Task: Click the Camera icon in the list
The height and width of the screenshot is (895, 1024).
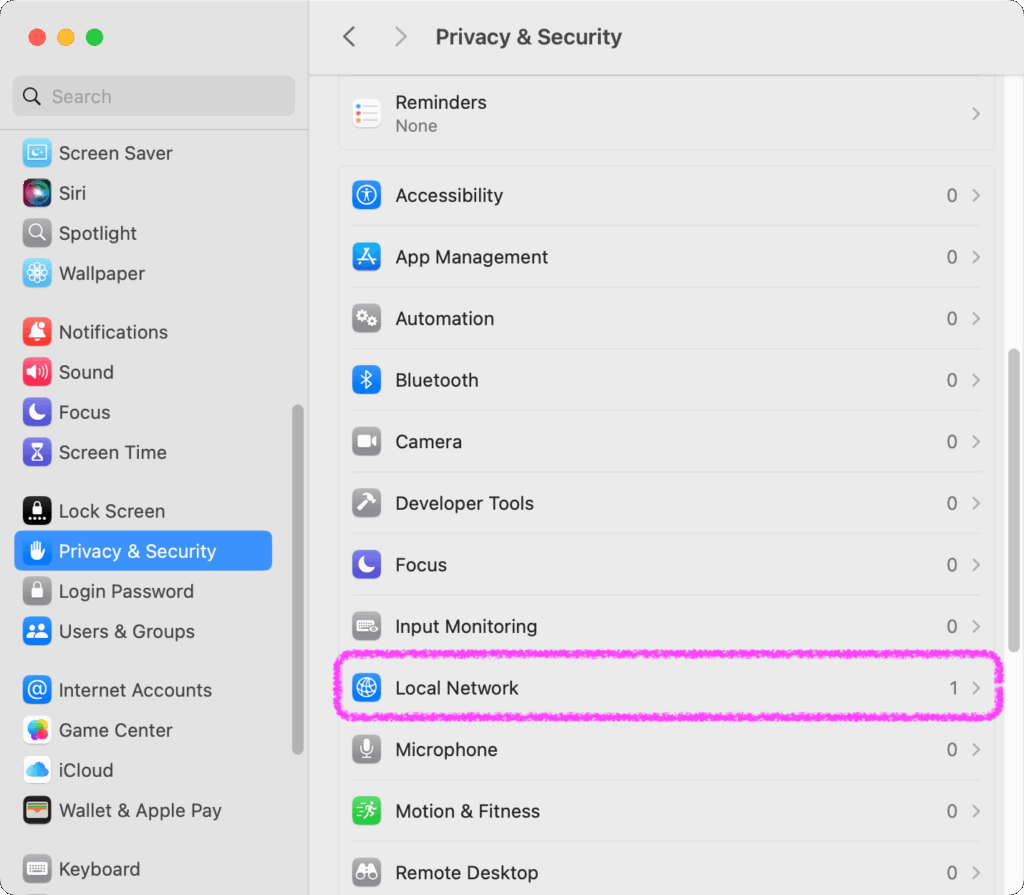Action: pos(366,442)
